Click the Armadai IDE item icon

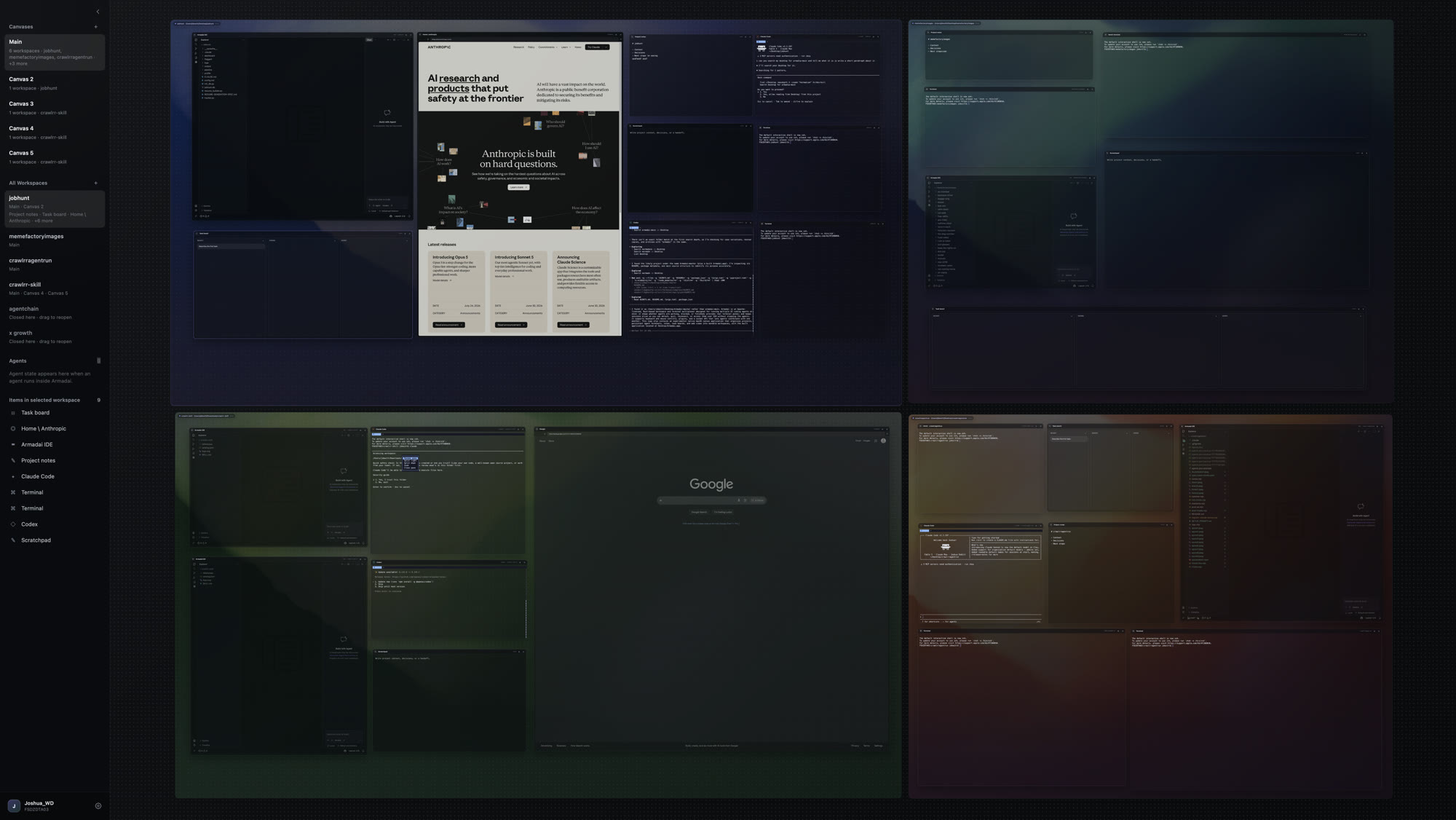(x=13, y=445)
